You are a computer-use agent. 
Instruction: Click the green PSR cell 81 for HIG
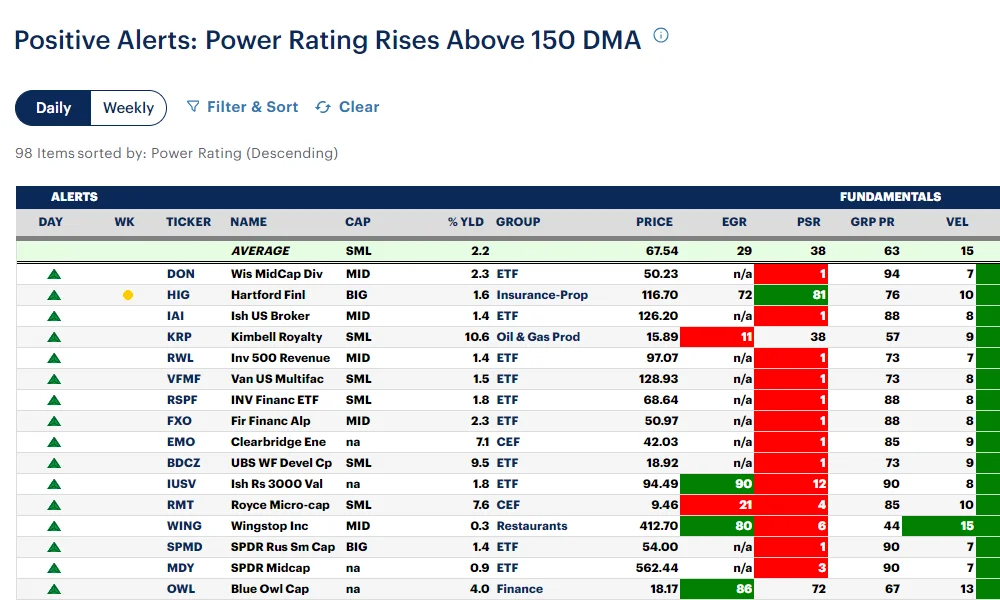[791, 295]
